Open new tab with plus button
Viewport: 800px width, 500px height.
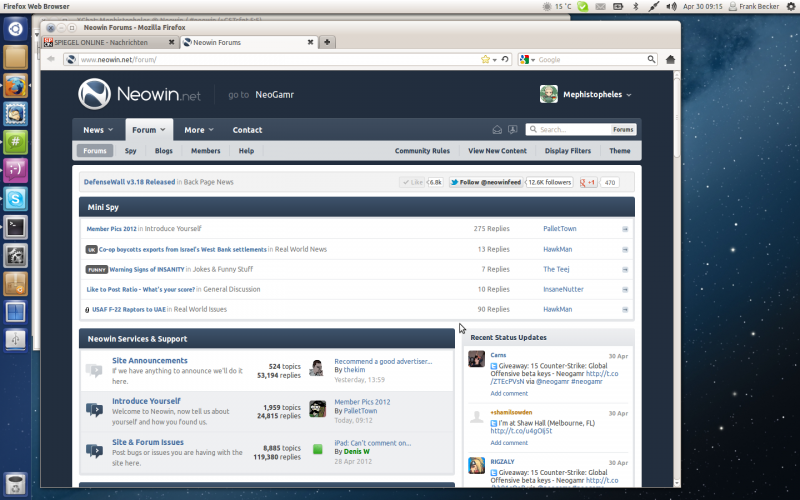point(327,42)
